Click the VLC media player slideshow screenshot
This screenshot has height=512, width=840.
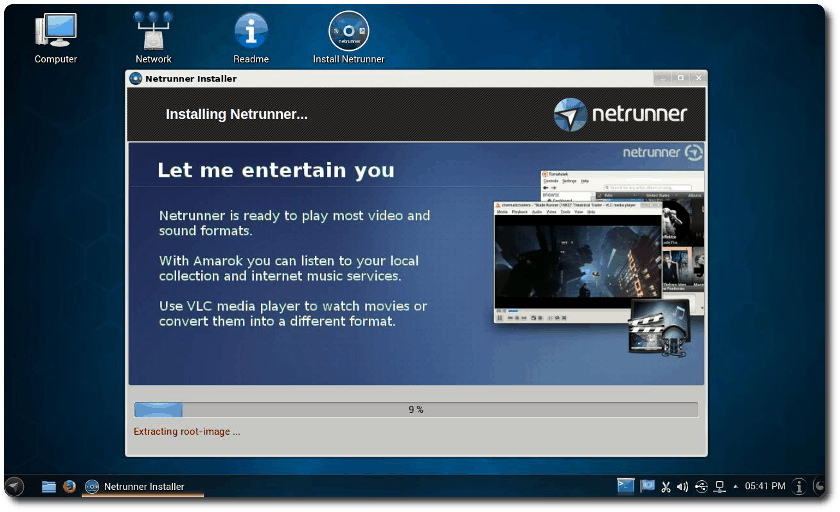(x=578, y=262)
